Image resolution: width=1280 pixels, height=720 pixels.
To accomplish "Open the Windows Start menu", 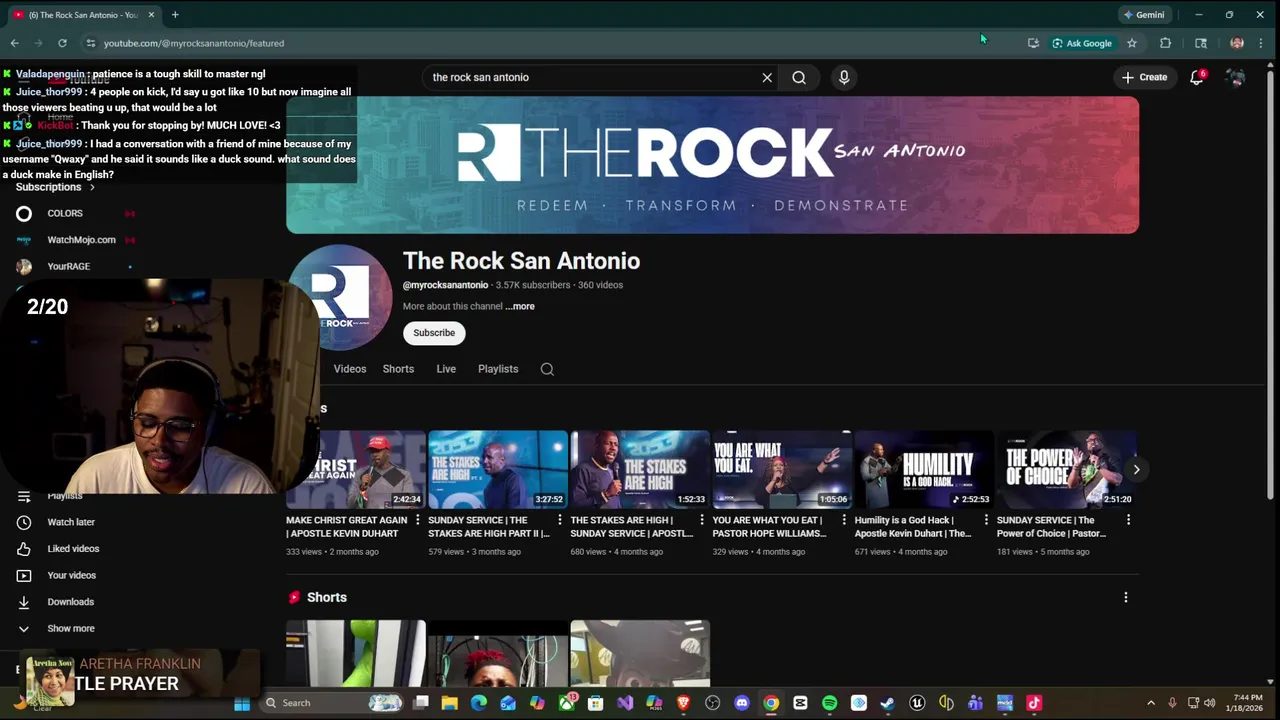I will tap(242, 703).
